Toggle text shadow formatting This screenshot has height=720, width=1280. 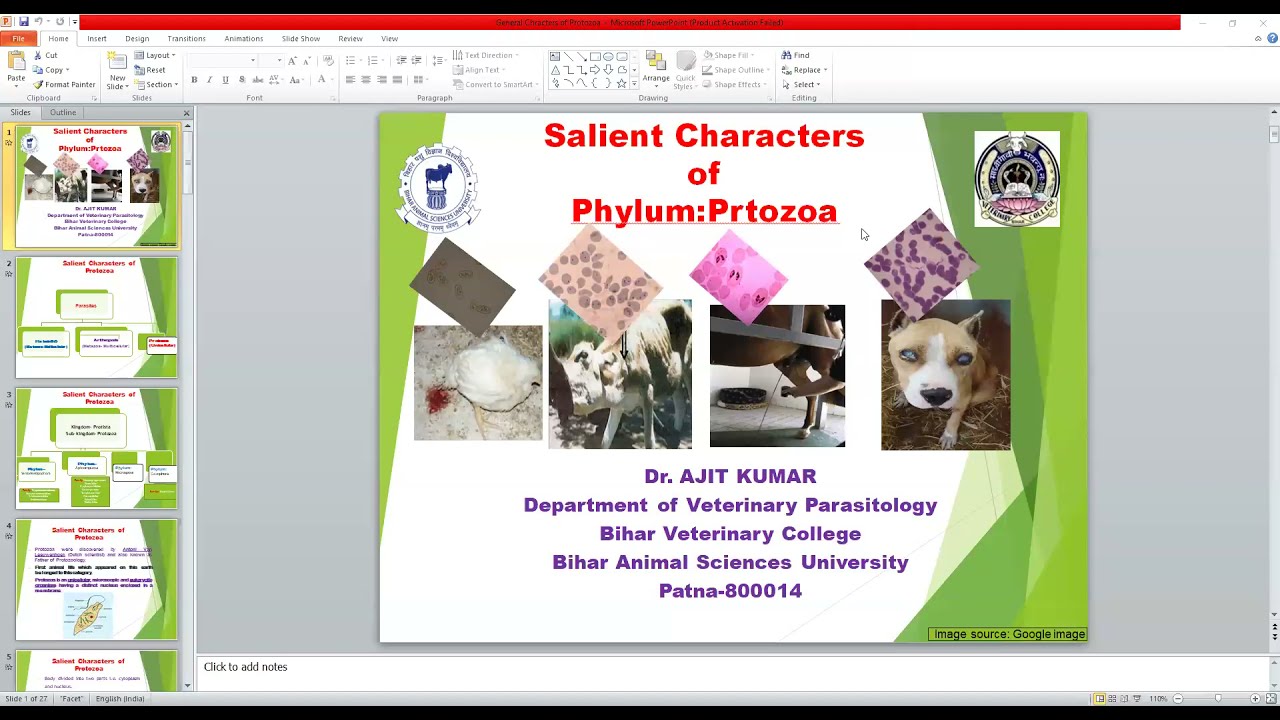pos(241,80)
